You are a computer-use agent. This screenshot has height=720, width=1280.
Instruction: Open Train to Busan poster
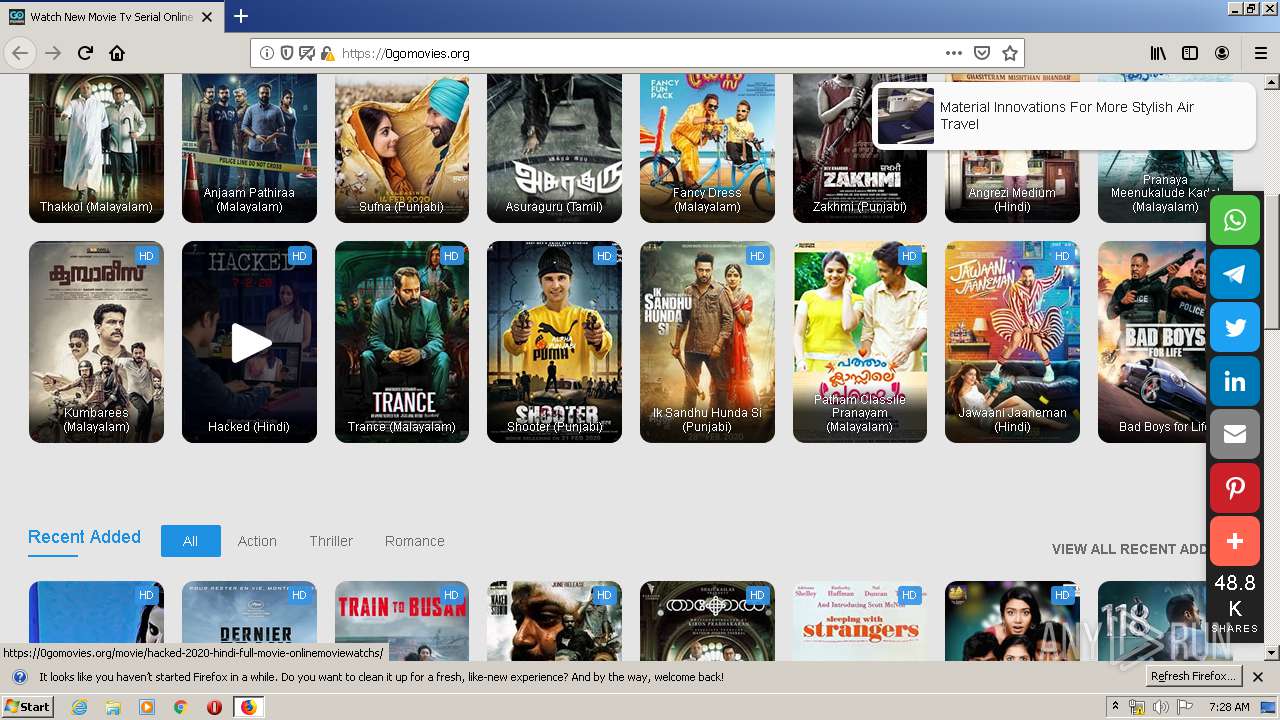pos(402,621)
